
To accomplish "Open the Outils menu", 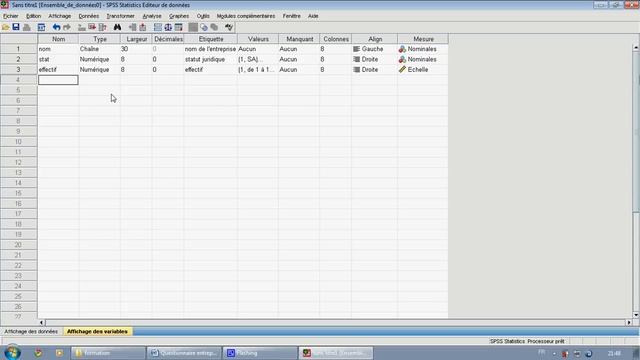I will [x=203, y=16].
